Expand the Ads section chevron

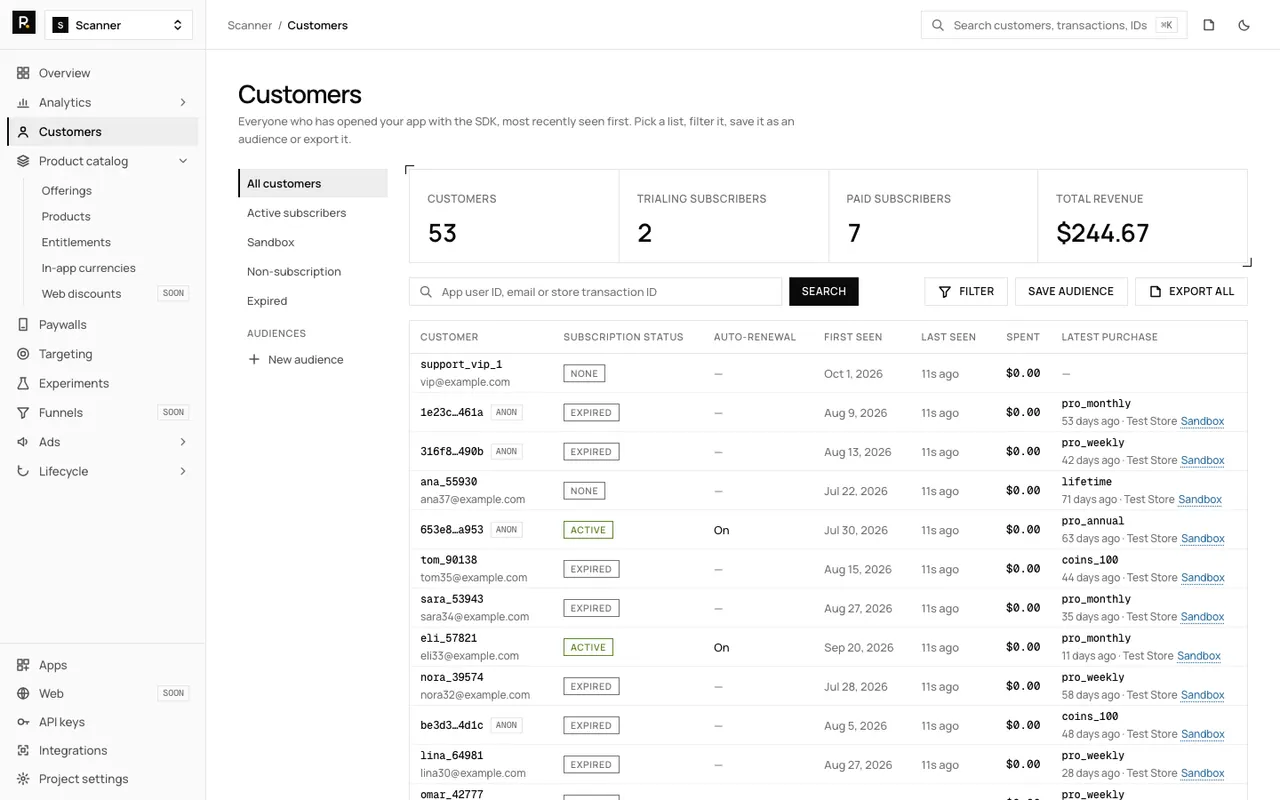[183, 442]
